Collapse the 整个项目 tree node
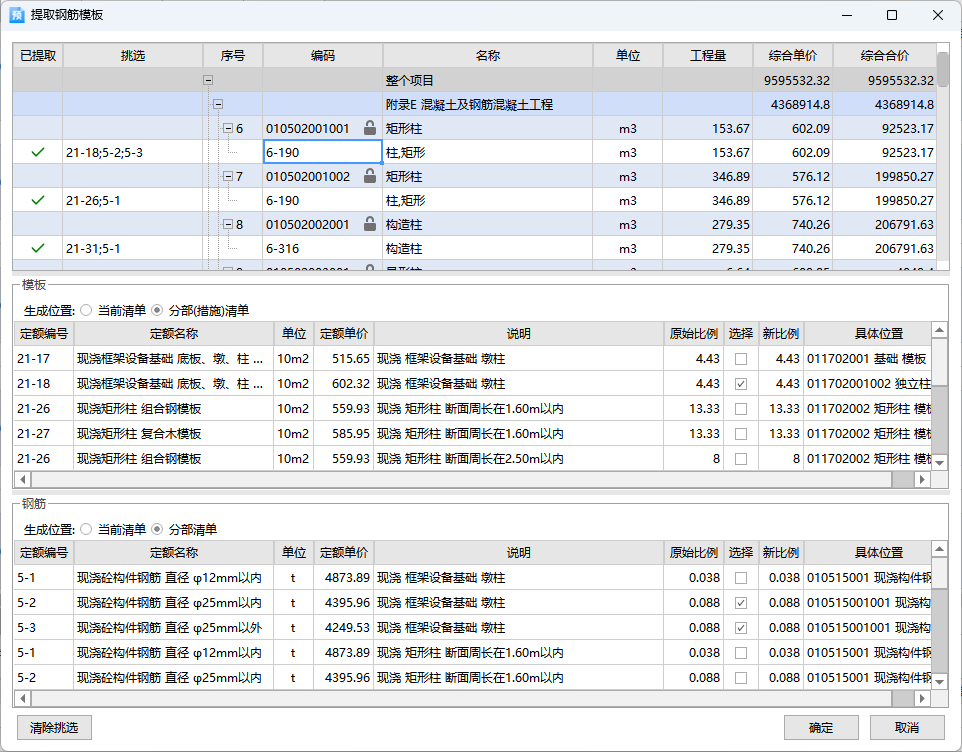Screen dimensions: 962x752 click(208, 80)
